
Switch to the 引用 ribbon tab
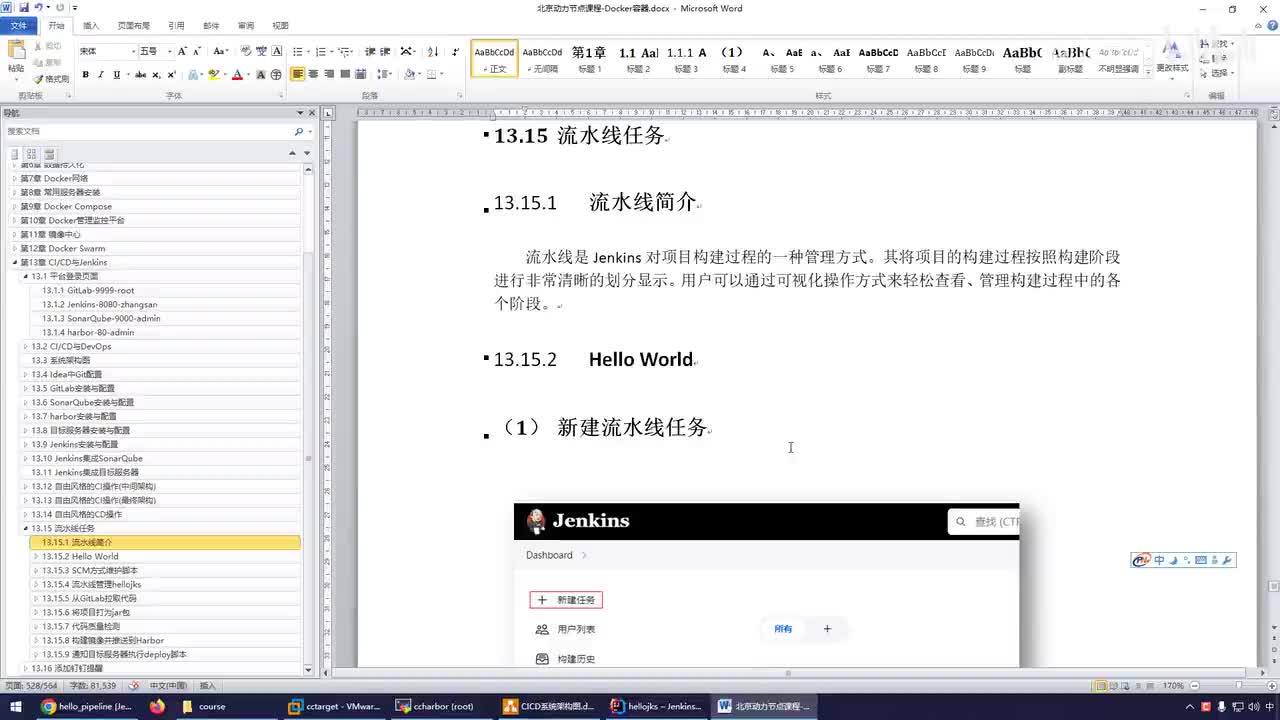[x=176, y=25]
